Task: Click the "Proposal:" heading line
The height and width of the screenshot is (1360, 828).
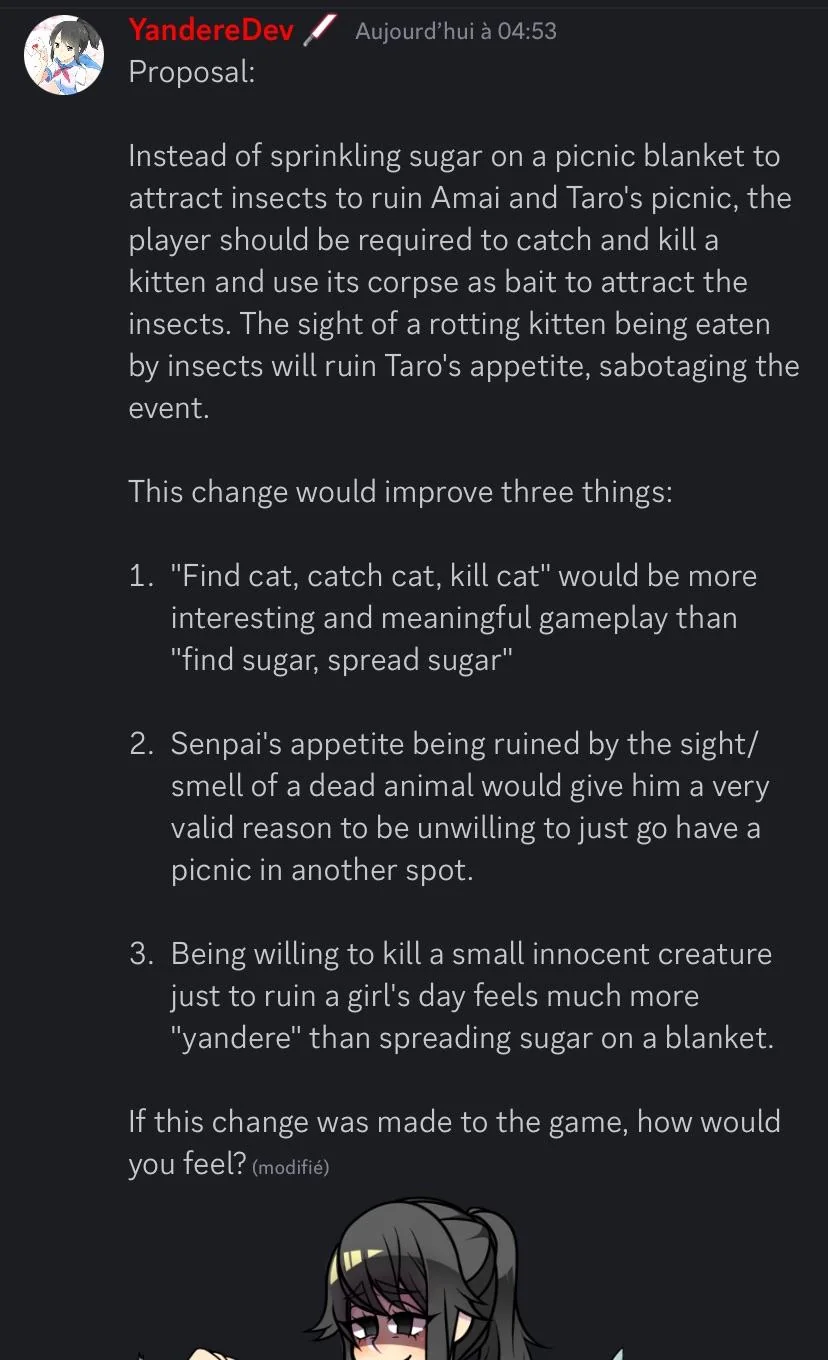Action: pos(192,72)
